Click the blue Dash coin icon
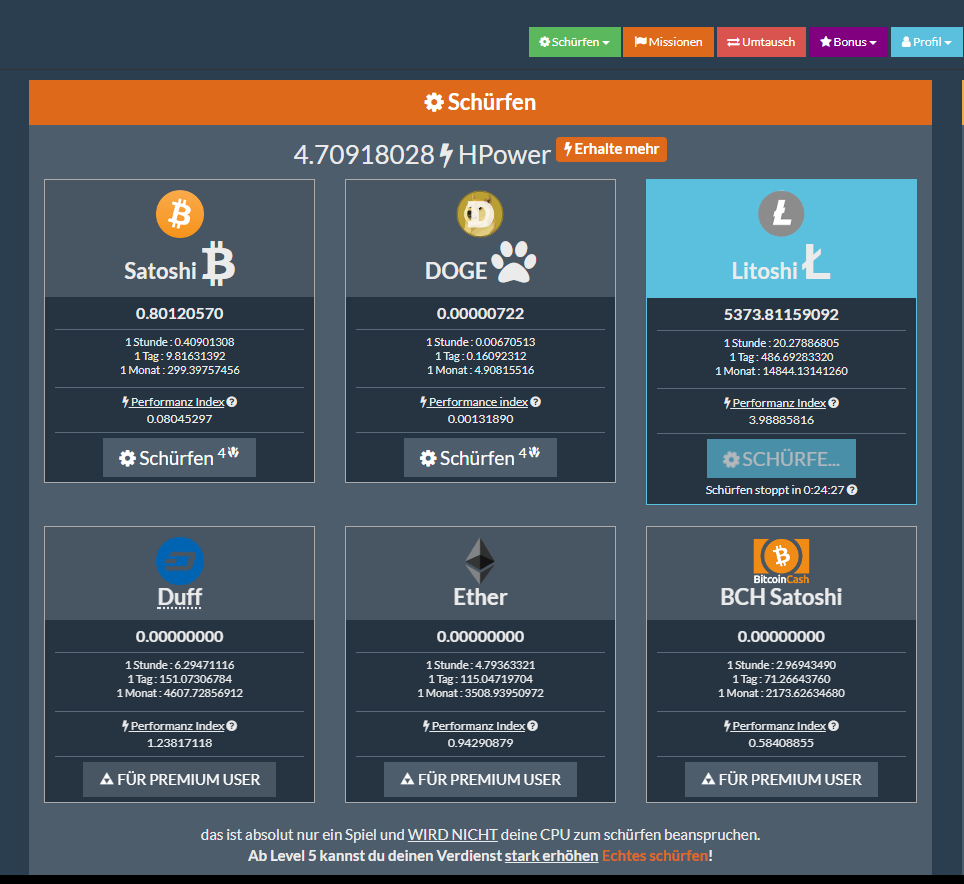The image size is (964, 884). [x=180, y=561]
